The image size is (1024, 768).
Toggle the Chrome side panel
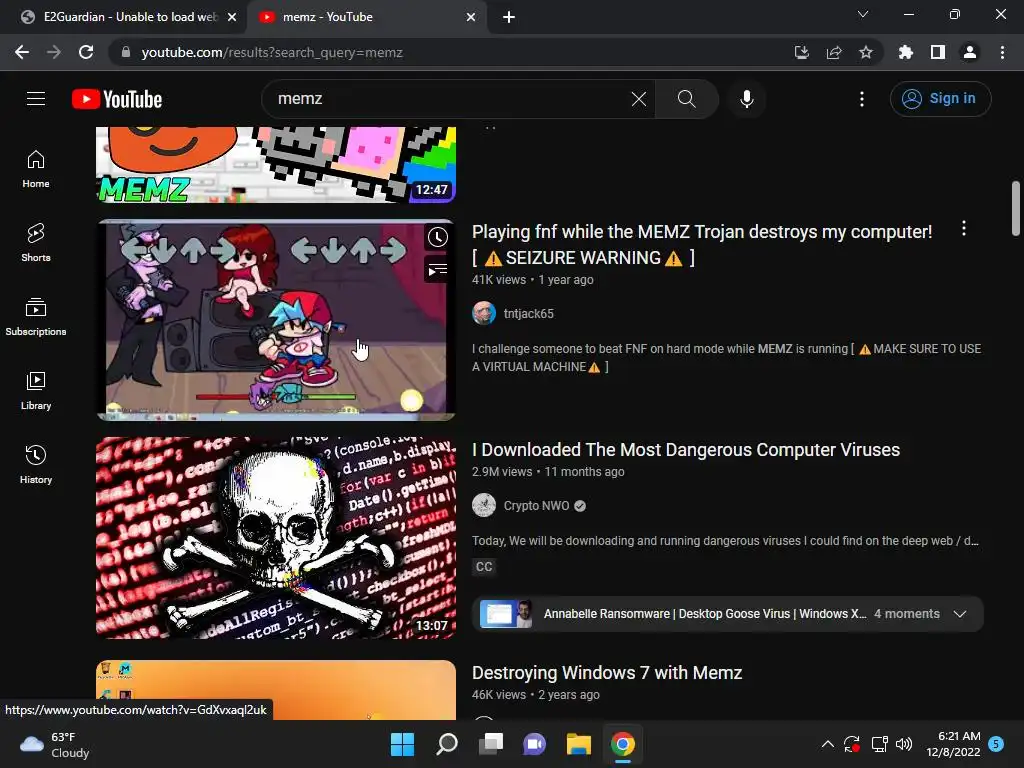click(x=938, y=52)
